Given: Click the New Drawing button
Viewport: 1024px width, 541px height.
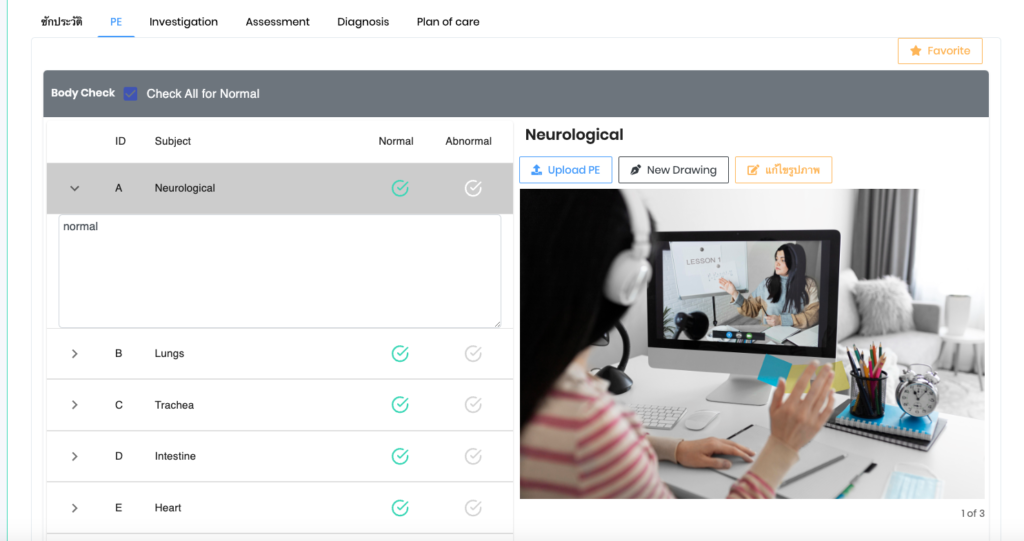Looking at the screenshot, I should tap(673, 170).
